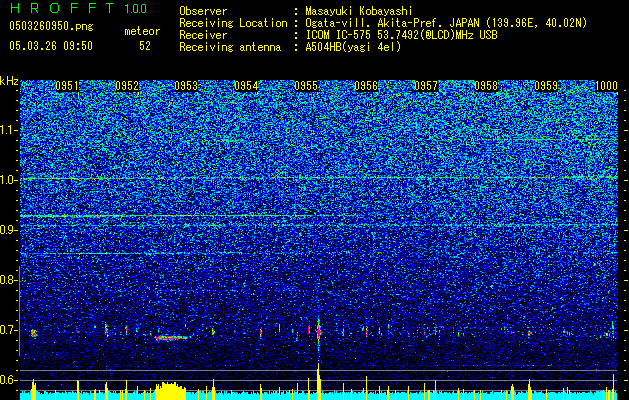Image resolution: width=629 pixels, height=400 pixels.
Task: Click the Ogata-vill. Akita-Pref. JAPAN location text
Action: point(446,23)
